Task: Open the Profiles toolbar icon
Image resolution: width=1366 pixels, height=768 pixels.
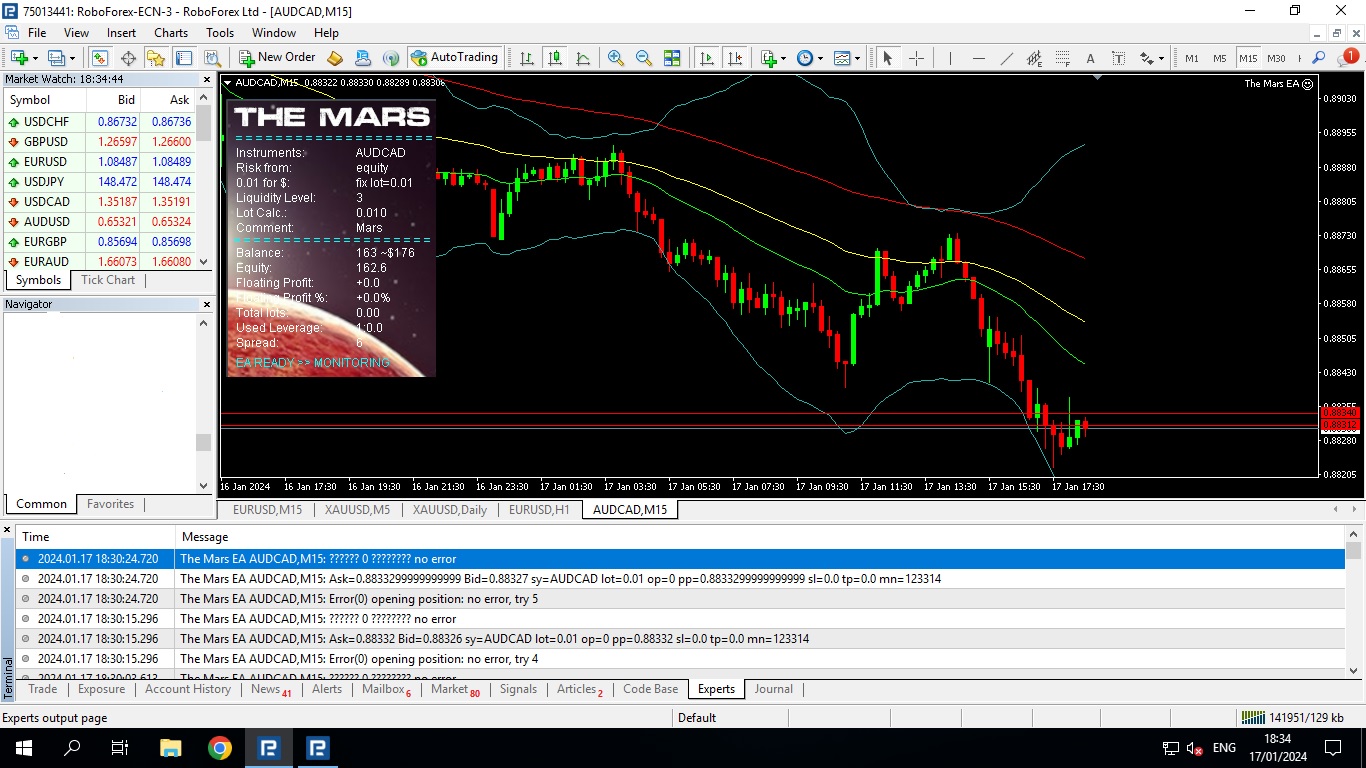Action: 56,58
